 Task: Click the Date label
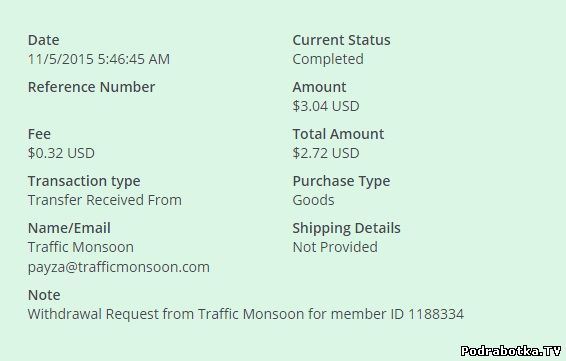(43, 40)
